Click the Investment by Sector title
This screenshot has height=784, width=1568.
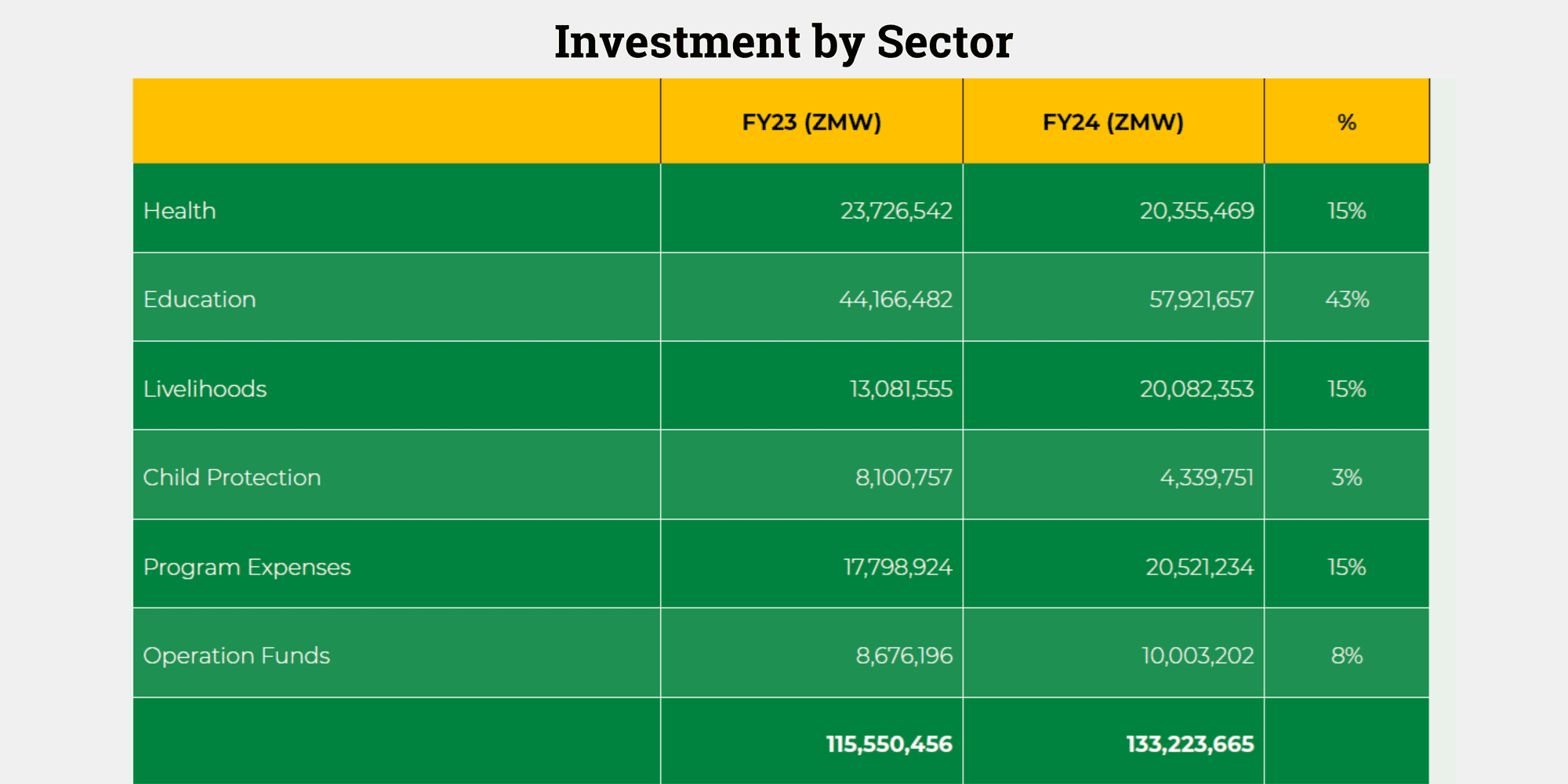[x=783, y=42]
